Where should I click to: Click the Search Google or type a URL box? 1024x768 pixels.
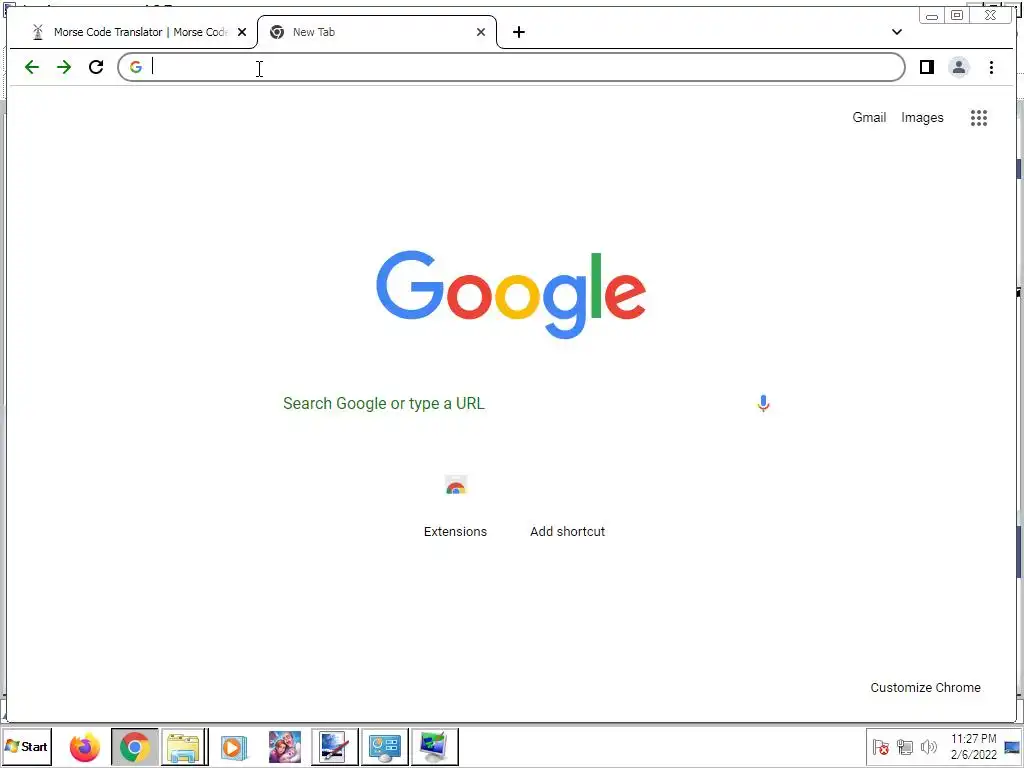(511, 404)
